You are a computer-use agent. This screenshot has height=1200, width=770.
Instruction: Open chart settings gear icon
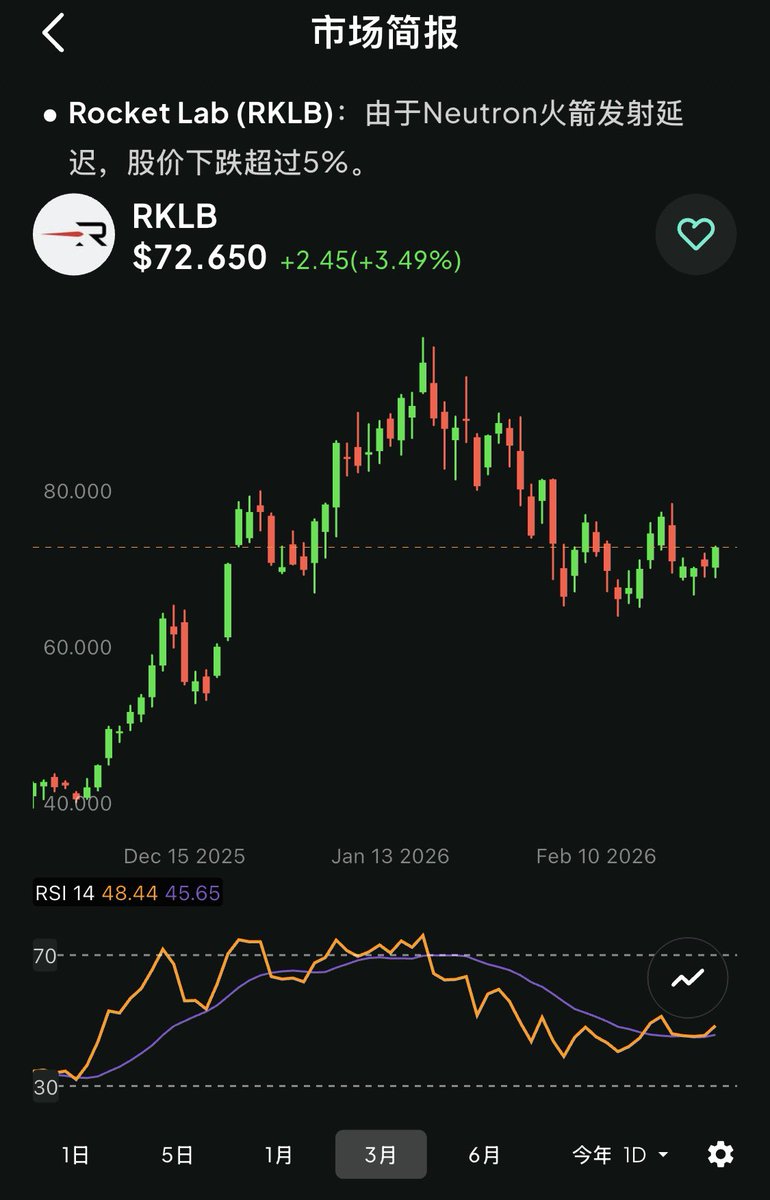coord(720,1155)
